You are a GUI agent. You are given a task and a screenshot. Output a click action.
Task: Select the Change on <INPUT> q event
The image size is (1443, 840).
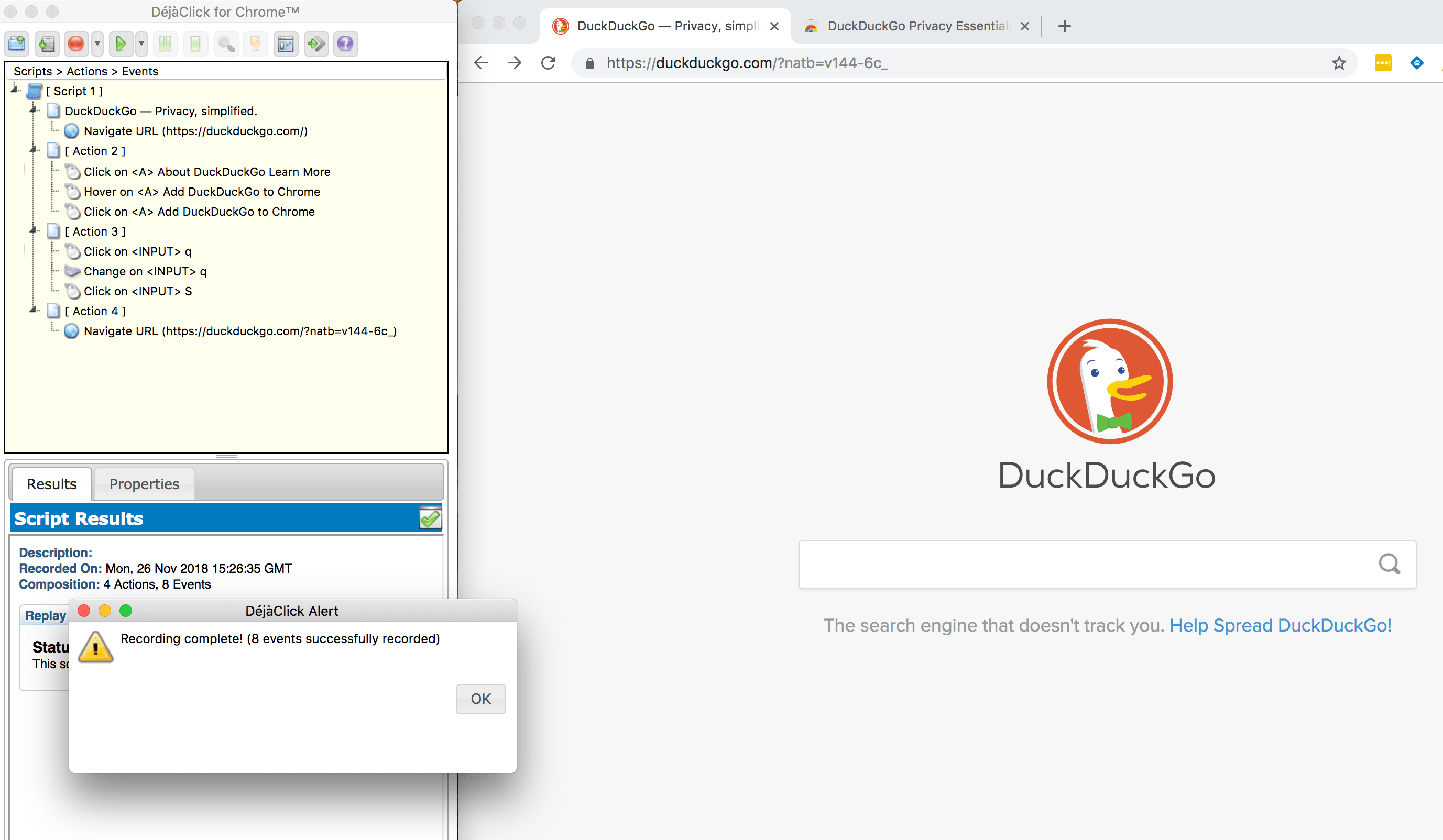click(145, 271)
